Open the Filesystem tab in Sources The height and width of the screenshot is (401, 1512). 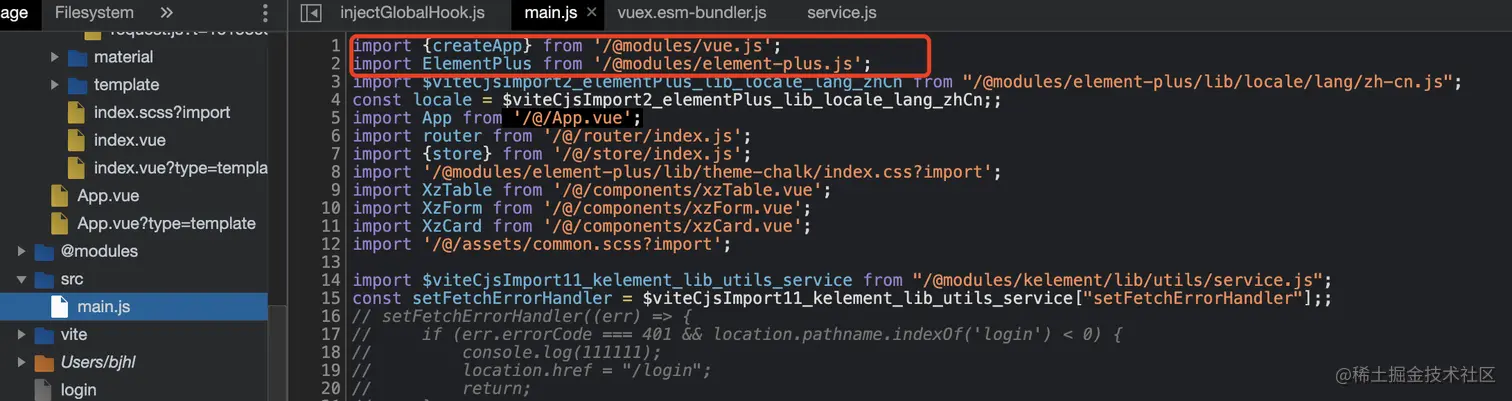(x=94, y=13)
